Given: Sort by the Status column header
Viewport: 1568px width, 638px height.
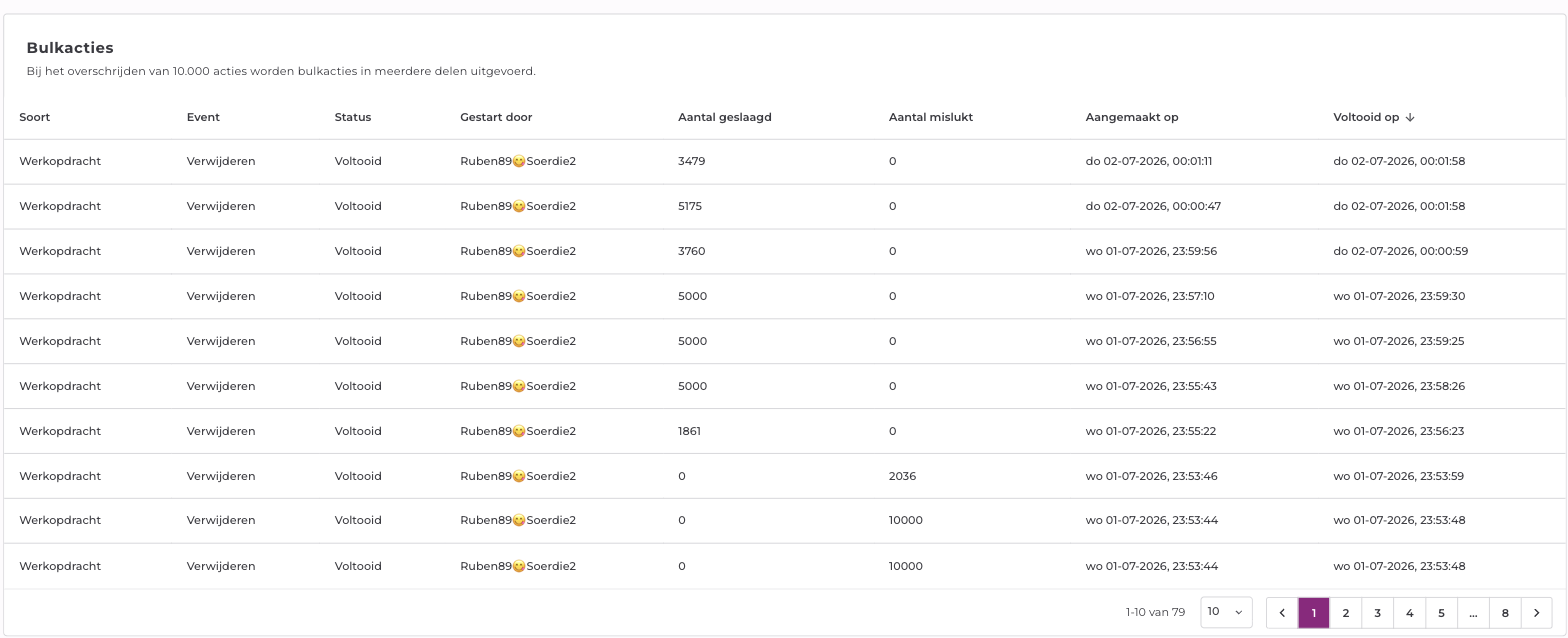Looking at the screenshot, I should point(353,117).
